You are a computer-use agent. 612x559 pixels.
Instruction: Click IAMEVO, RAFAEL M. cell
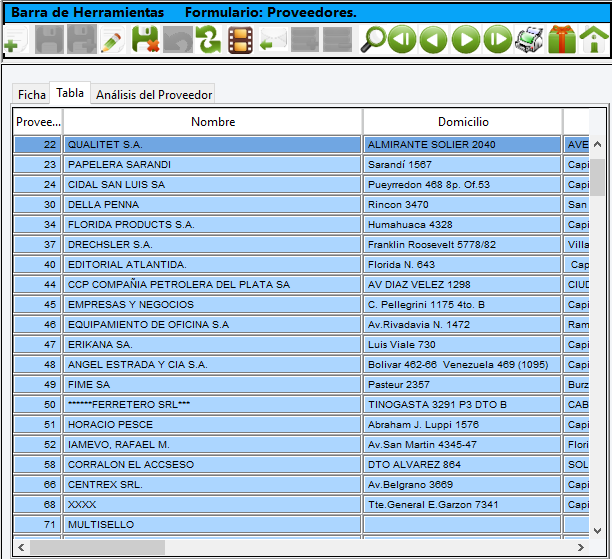pos(212,444)
